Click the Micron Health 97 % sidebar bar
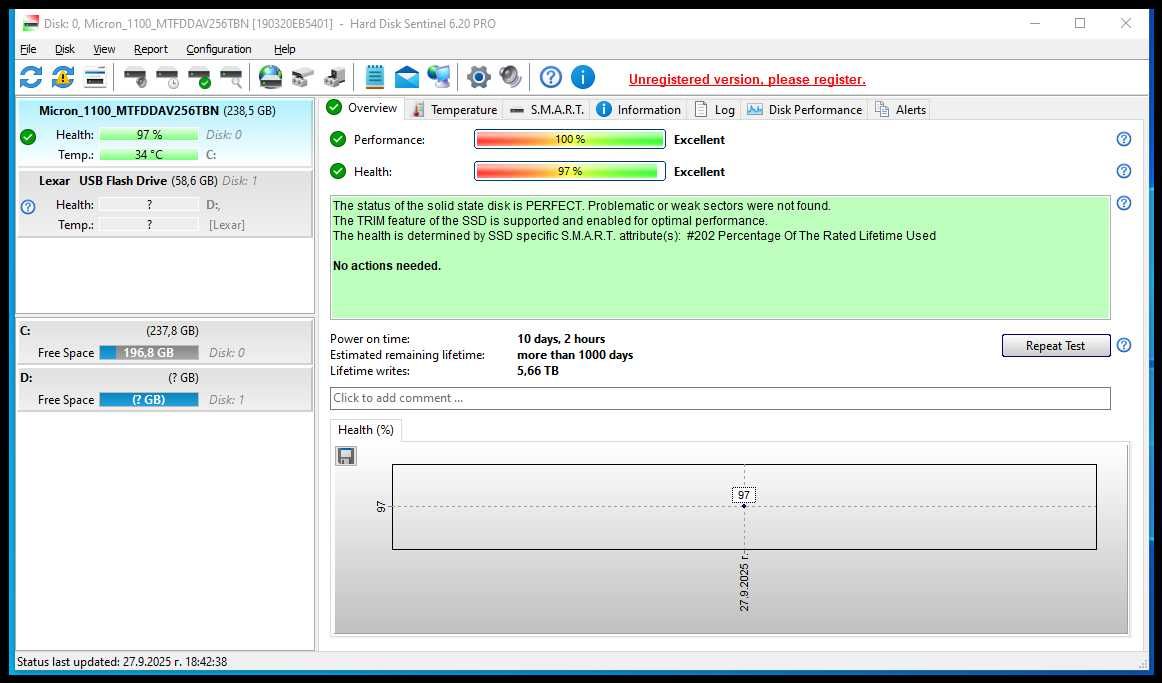 pyautogui.click(x=148, y=134)
